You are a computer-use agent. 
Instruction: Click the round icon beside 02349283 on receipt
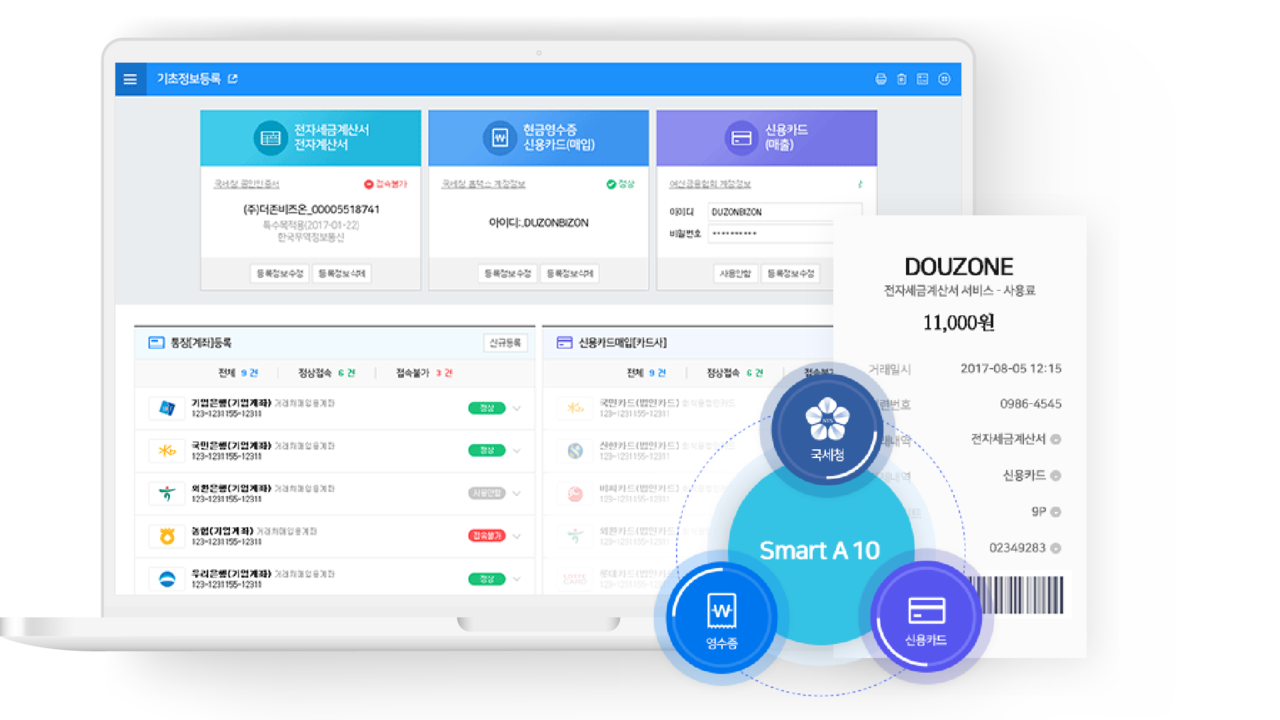(x=1056, y=548)
